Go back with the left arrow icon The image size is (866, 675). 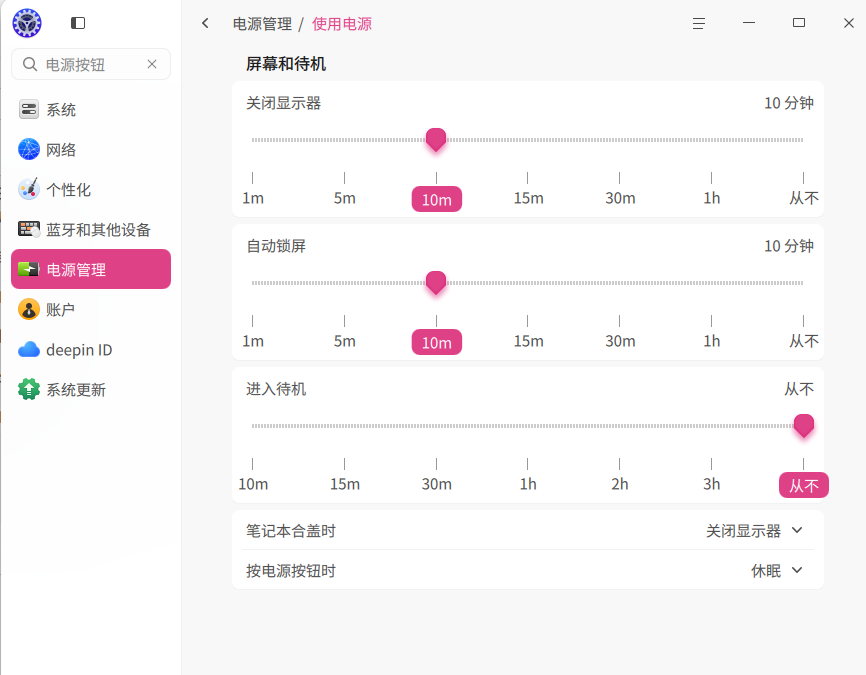[205, 23]
